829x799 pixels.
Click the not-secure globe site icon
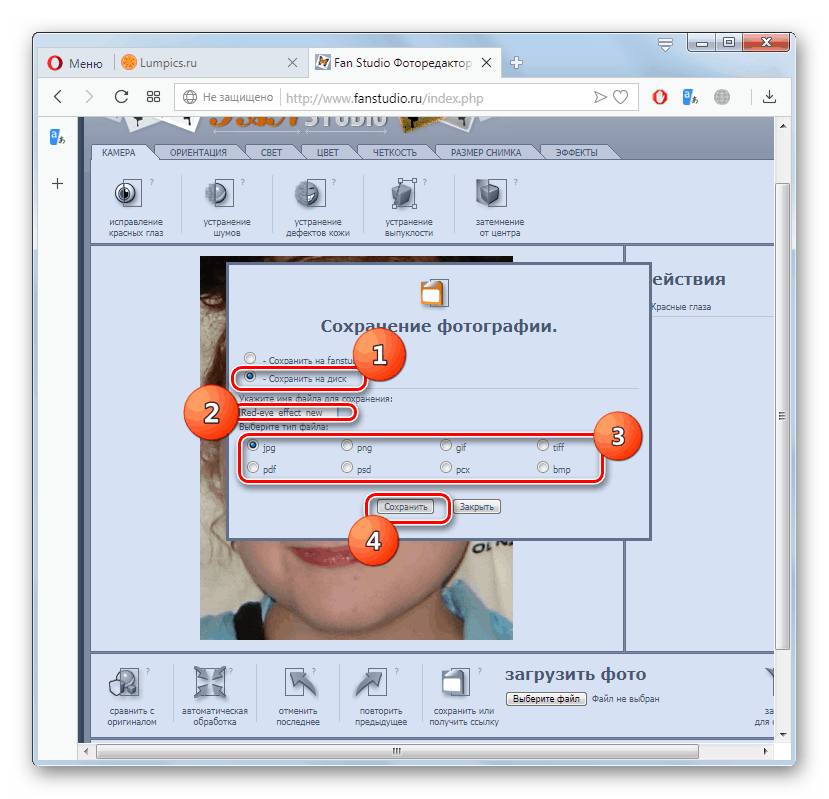190,97
